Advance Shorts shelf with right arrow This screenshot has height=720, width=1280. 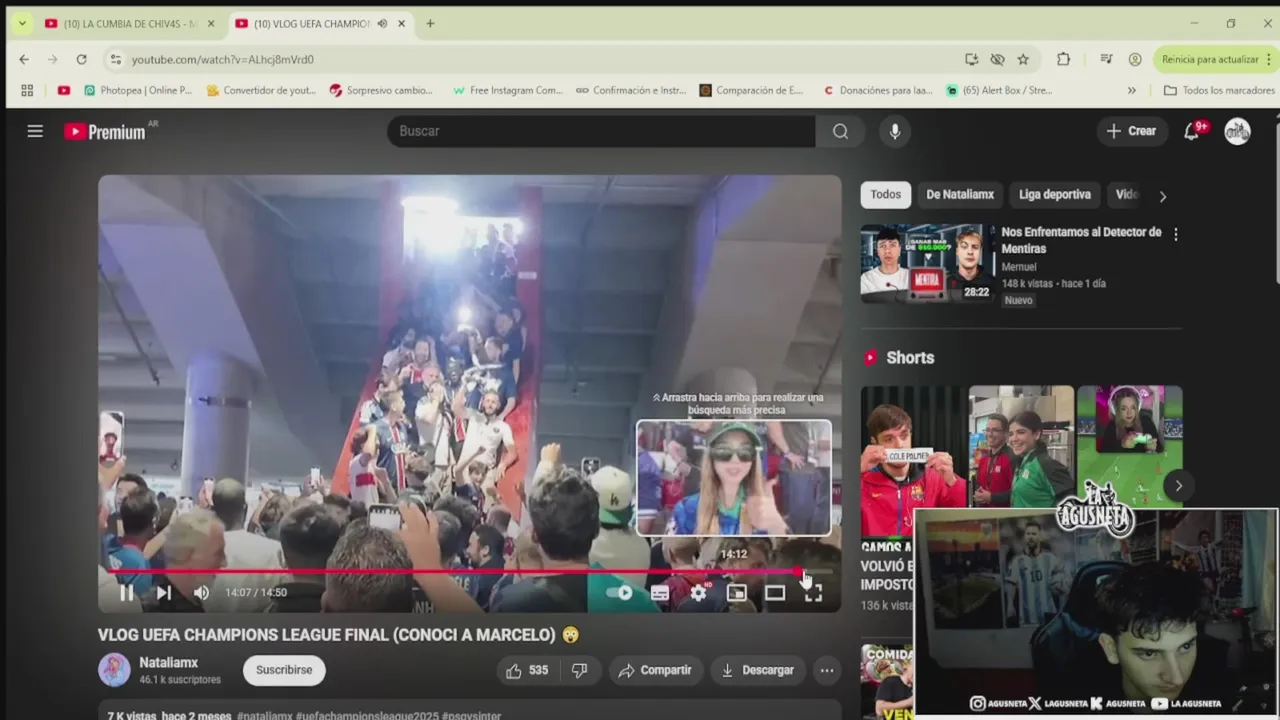1178,486
